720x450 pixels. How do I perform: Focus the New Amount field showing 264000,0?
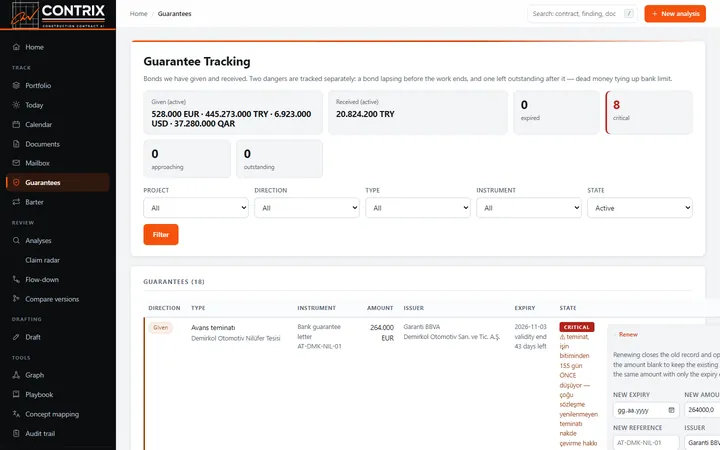[x=702, y=410]
